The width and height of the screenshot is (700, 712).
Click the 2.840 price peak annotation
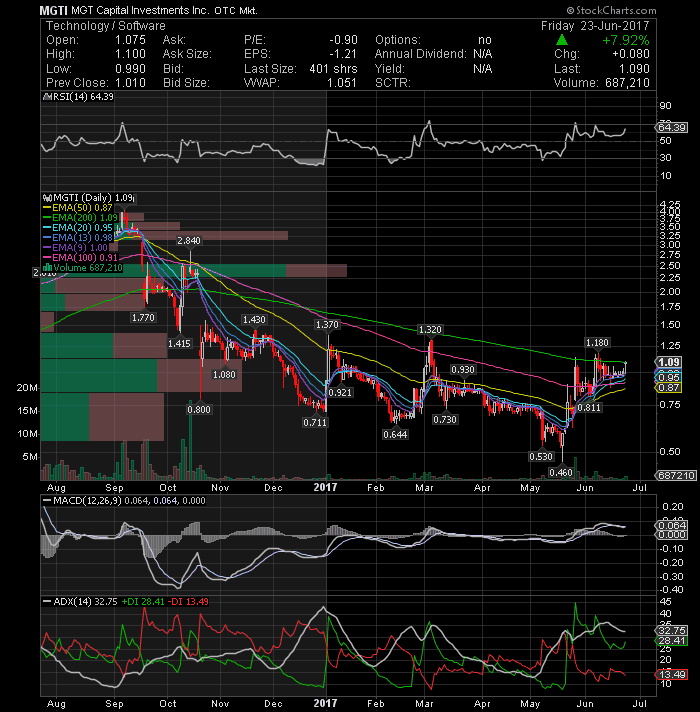189,241
